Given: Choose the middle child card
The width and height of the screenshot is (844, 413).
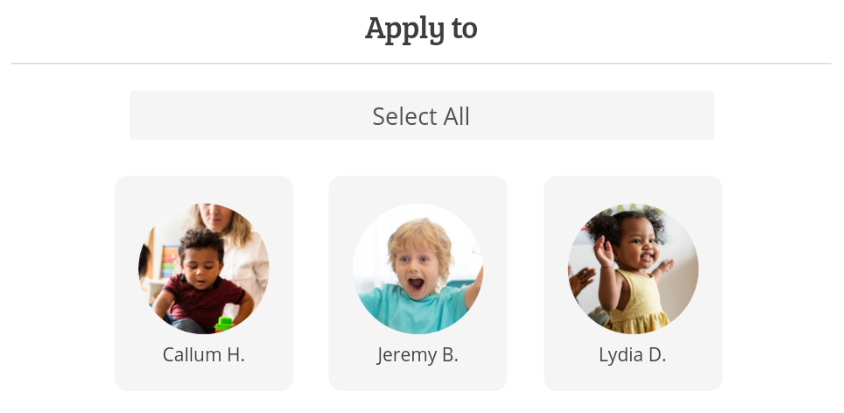Looking at the screenshot, I should (x=417, y=284).
